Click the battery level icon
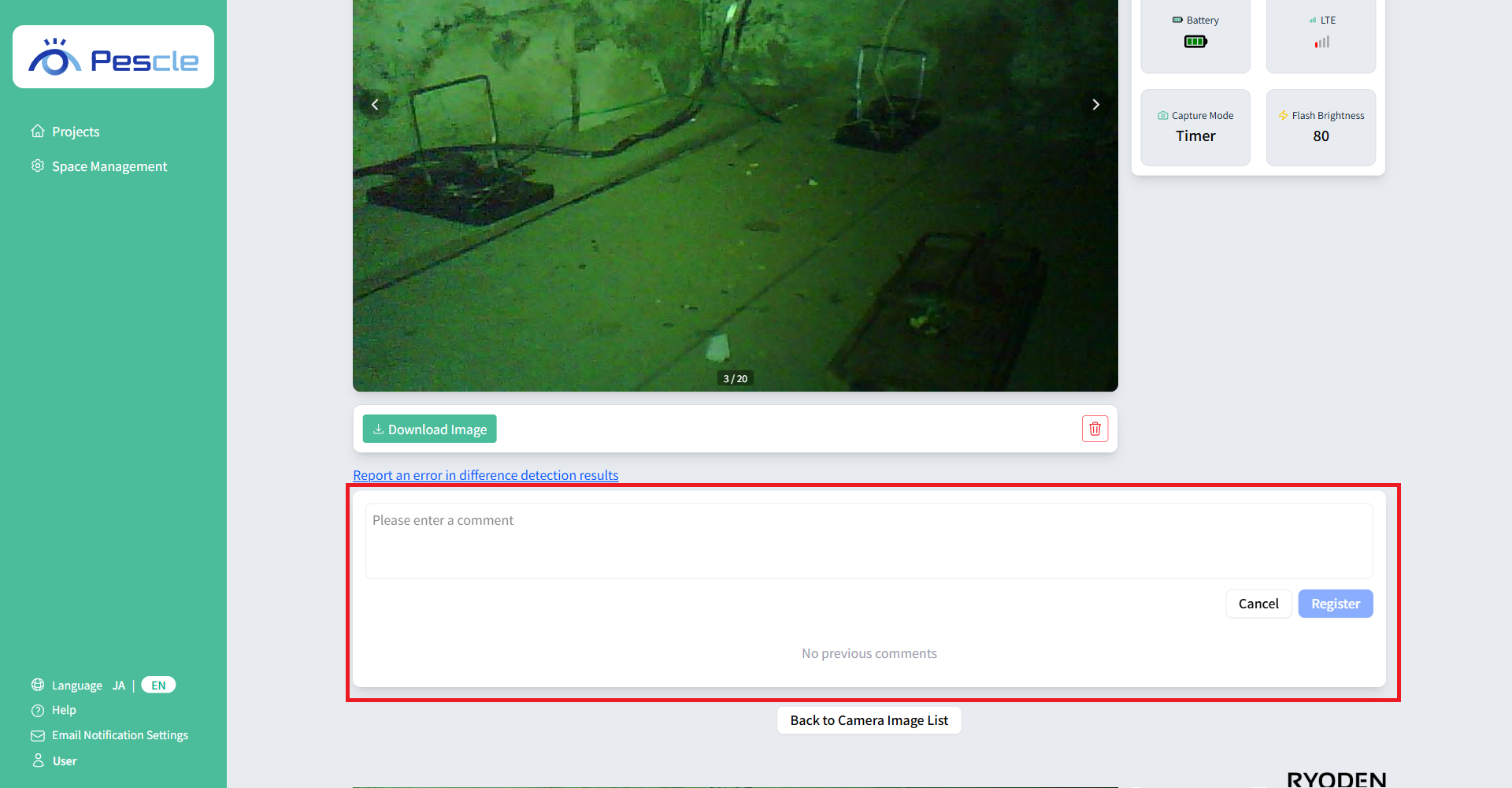 pyautogui.click(x=1195, y=42)
